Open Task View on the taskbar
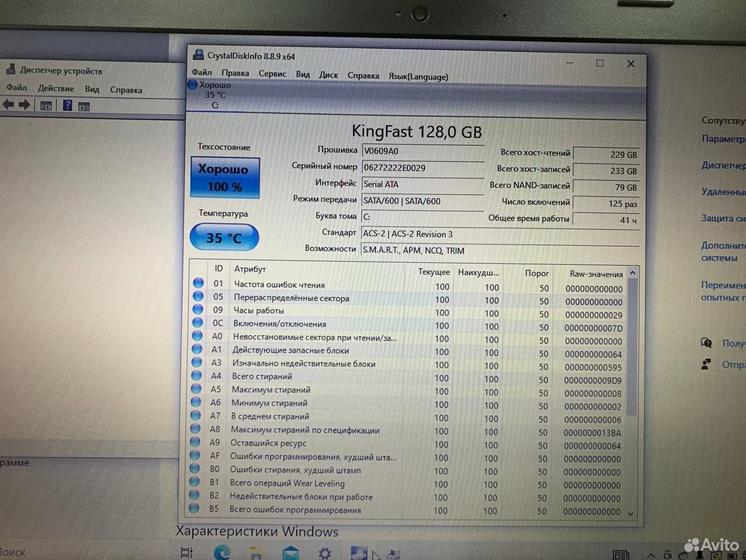This screenshot has height=560, width=746. click(x=186, y=552)
